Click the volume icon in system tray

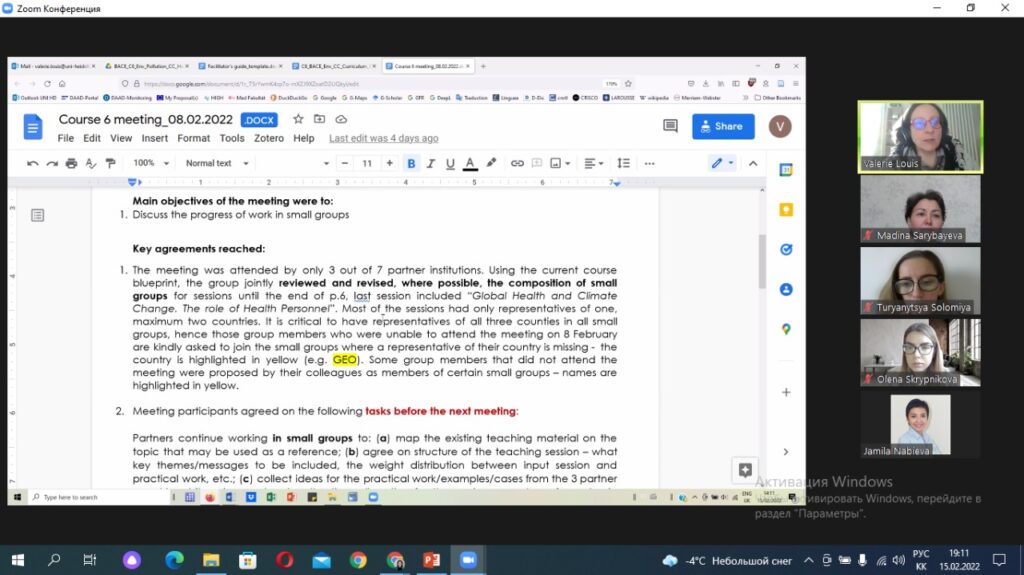click(x=899, y=560)
